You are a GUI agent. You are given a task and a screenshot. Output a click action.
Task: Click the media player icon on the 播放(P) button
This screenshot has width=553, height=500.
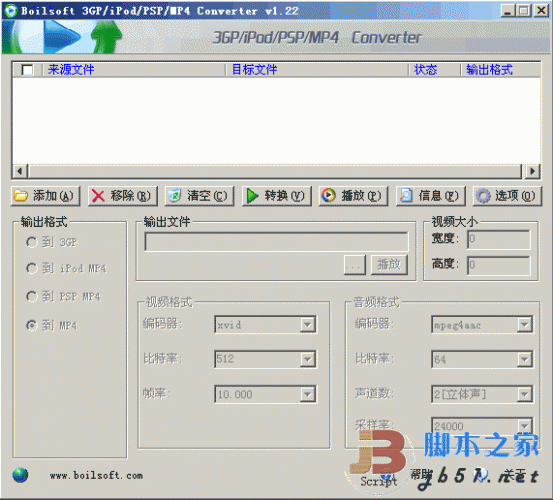(328, 195)
